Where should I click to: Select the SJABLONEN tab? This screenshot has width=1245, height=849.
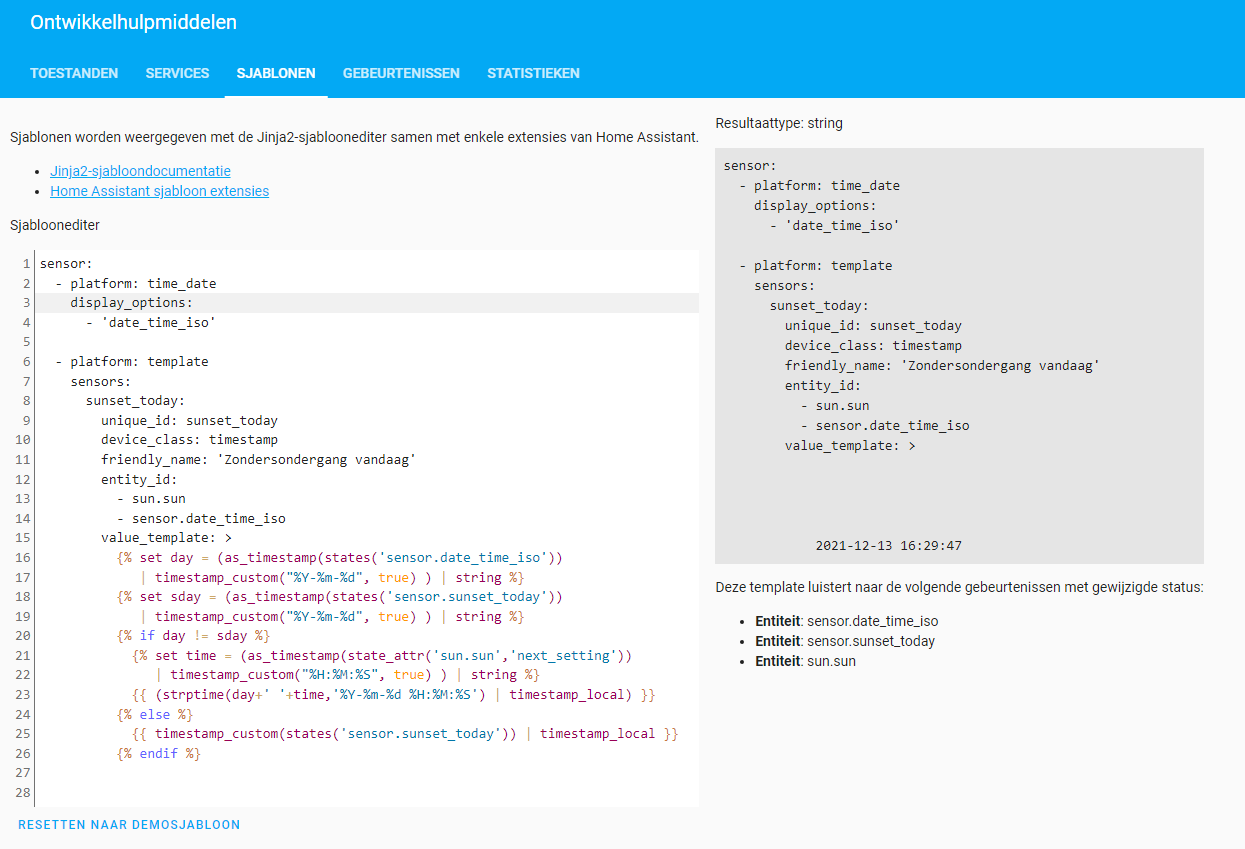pyautogui.click(x=275, y=73)
